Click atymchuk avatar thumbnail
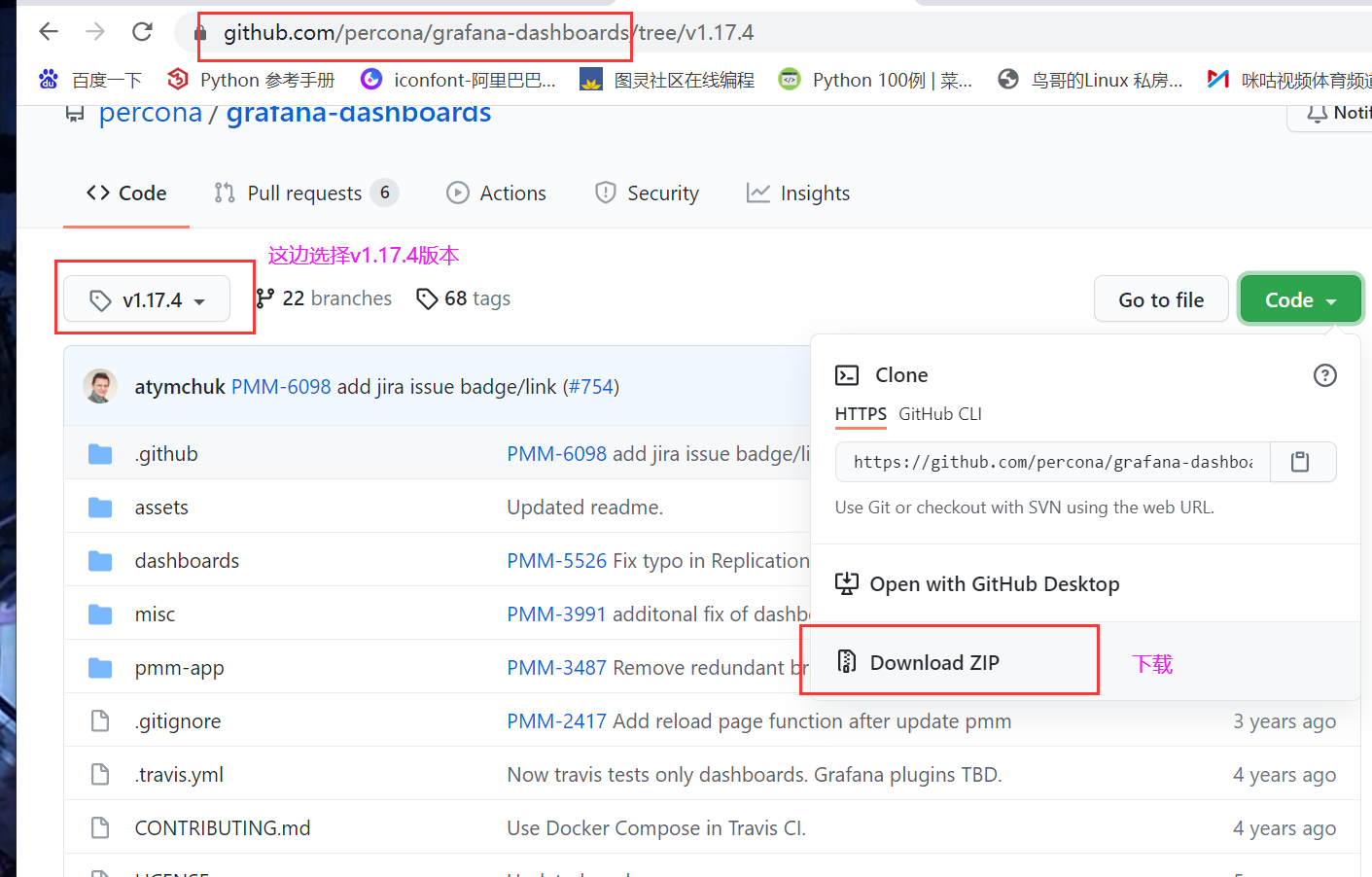1372x877 pixels. pyautogui.click(x=100, y=386)
